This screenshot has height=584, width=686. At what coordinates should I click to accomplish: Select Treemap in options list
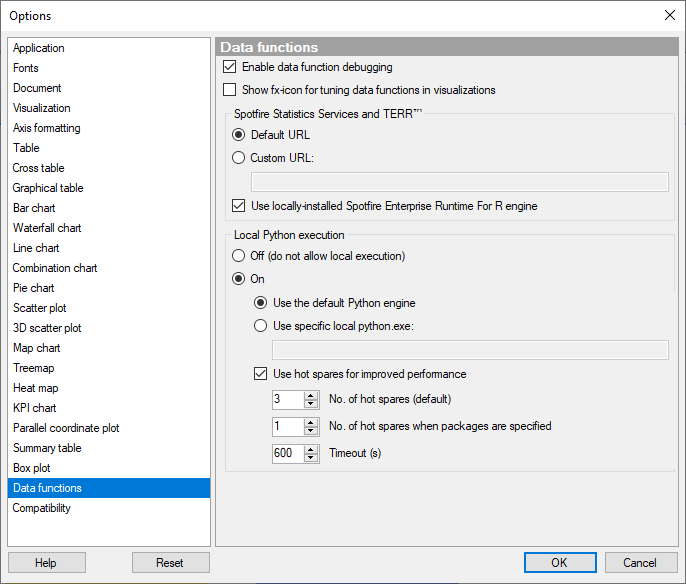[x=109, y=368]
